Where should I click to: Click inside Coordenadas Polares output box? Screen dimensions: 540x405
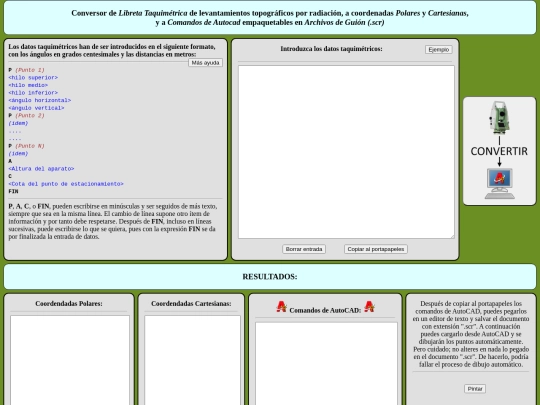(70, 360)
